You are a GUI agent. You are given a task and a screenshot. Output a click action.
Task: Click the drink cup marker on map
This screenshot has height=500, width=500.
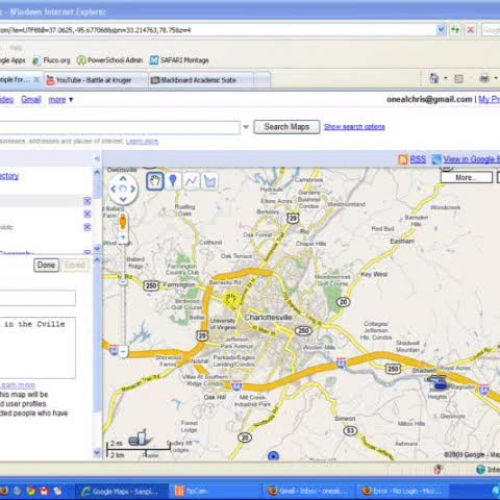click(x=140, y=437)
